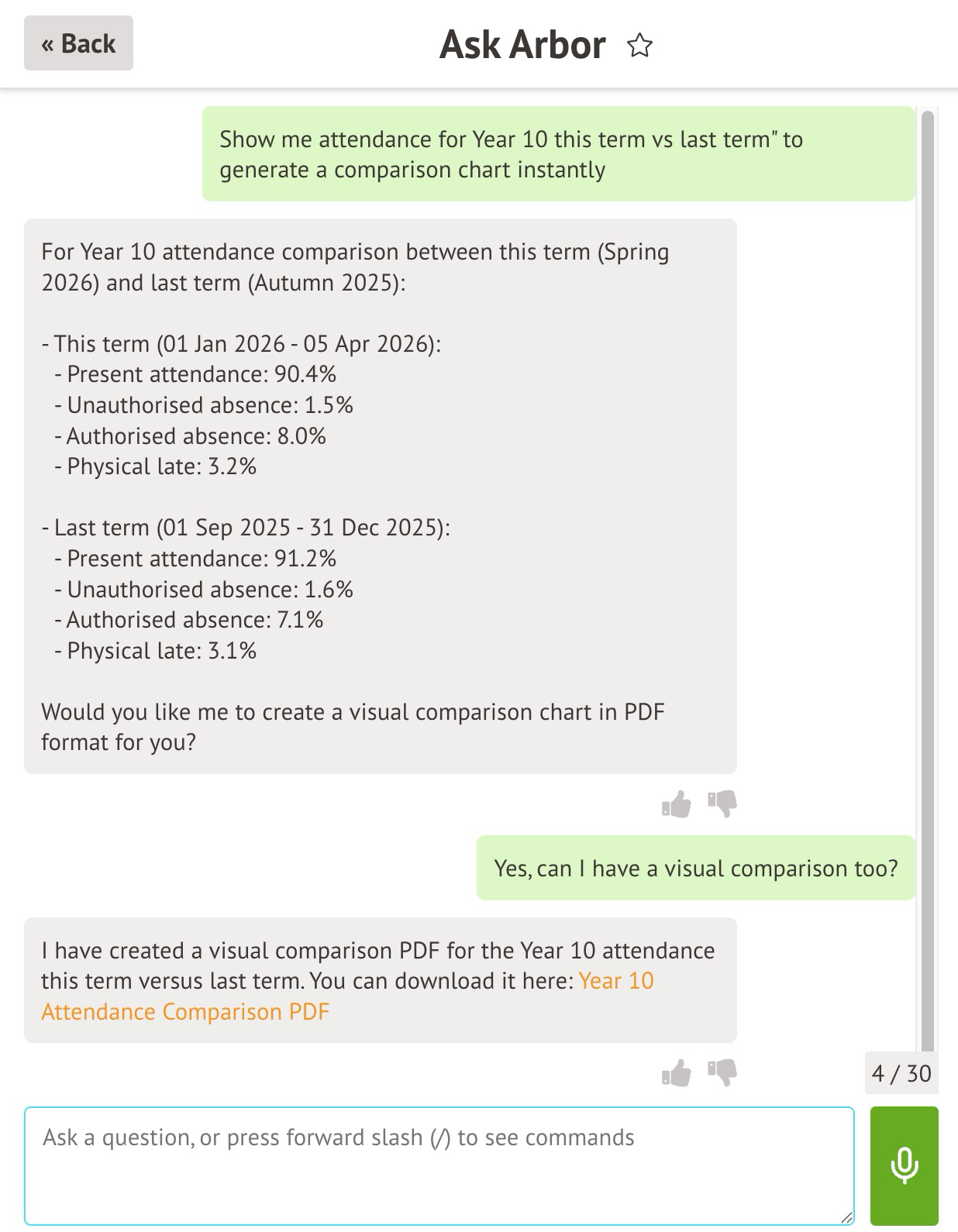This screenshot has width=958, height=1232.
Task: Click the Back button
Action: 78,43
